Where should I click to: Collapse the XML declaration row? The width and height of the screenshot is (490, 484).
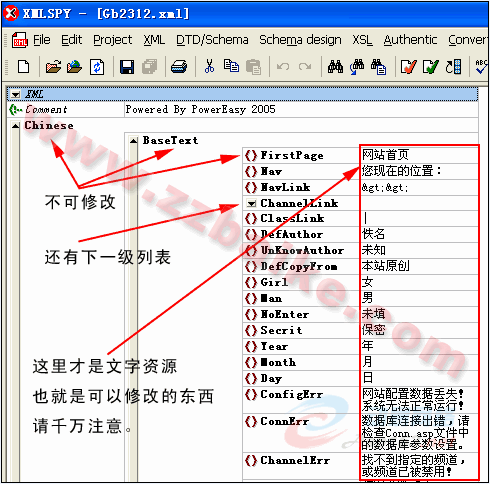click(x=15, y=95)
